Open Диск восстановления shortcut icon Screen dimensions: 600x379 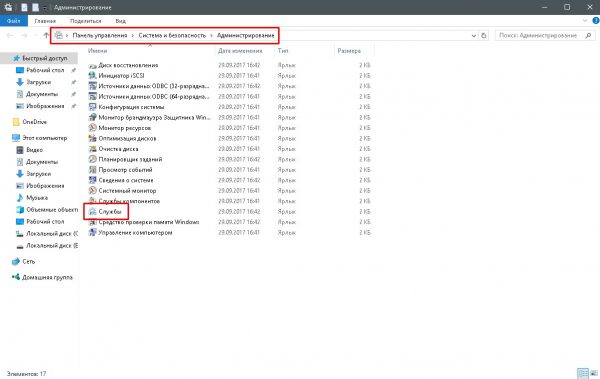tap(93, 65)
